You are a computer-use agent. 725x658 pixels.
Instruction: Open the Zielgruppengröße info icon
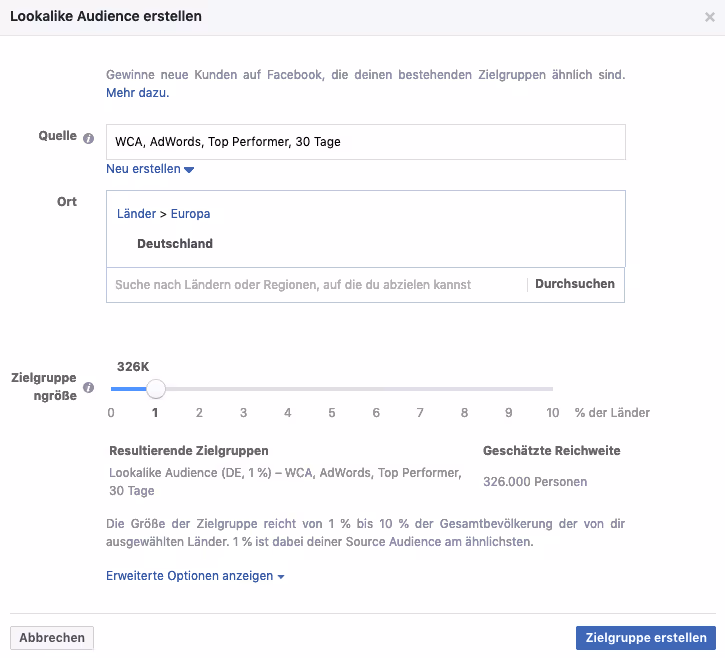(88, 387)
